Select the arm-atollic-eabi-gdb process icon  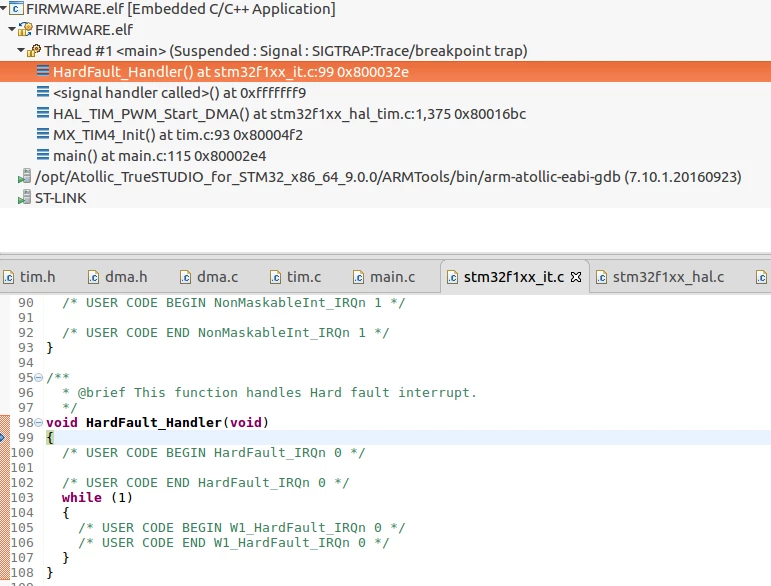[x=25, y=176]
